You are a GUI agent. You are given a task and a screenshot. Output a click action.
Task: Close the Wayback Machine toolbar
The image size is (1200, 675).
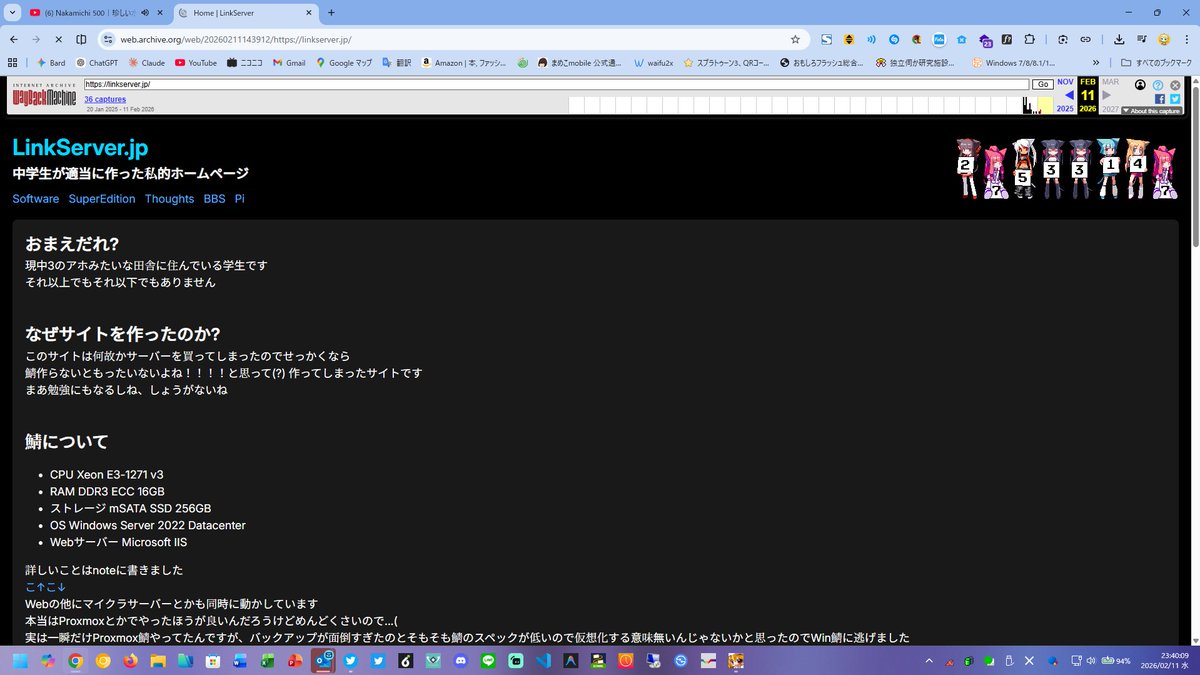coord(1175,85)
